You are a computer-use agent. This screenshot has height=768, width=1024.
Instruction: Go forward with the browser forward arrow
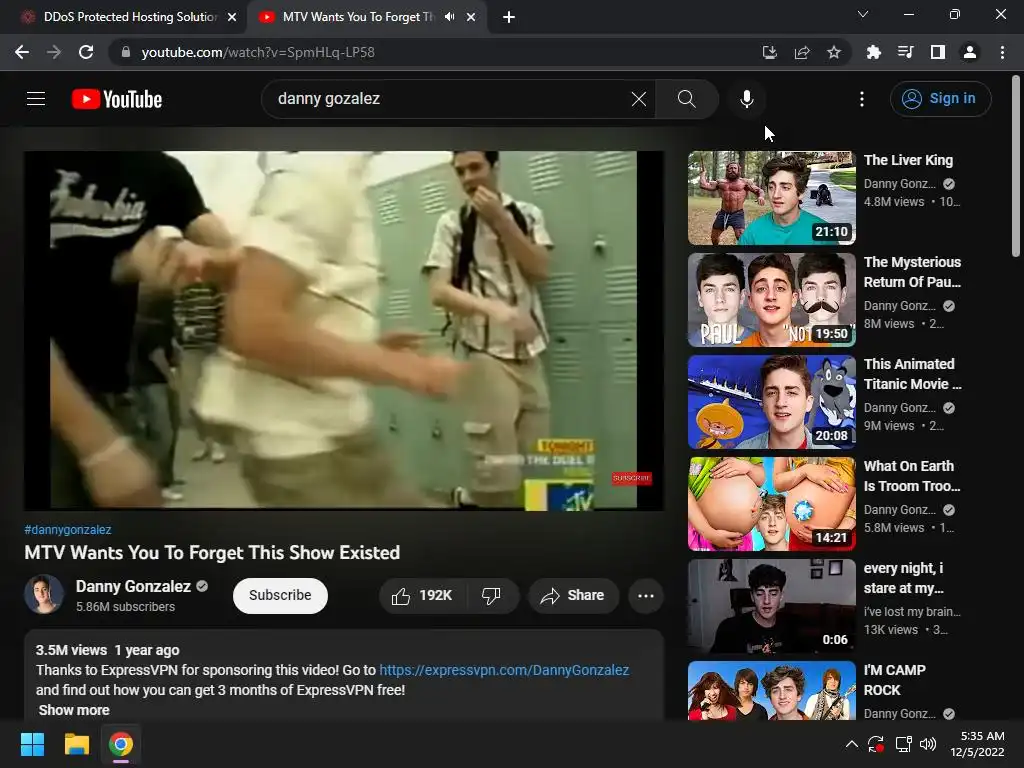pyautogui.click(x=54, y=52)
